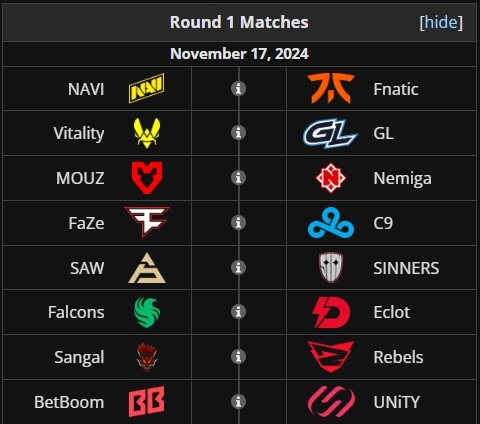Open match info for FaZe vs C9
The height and width of the screenshot is (424, 480).
(x=238, y=223)
